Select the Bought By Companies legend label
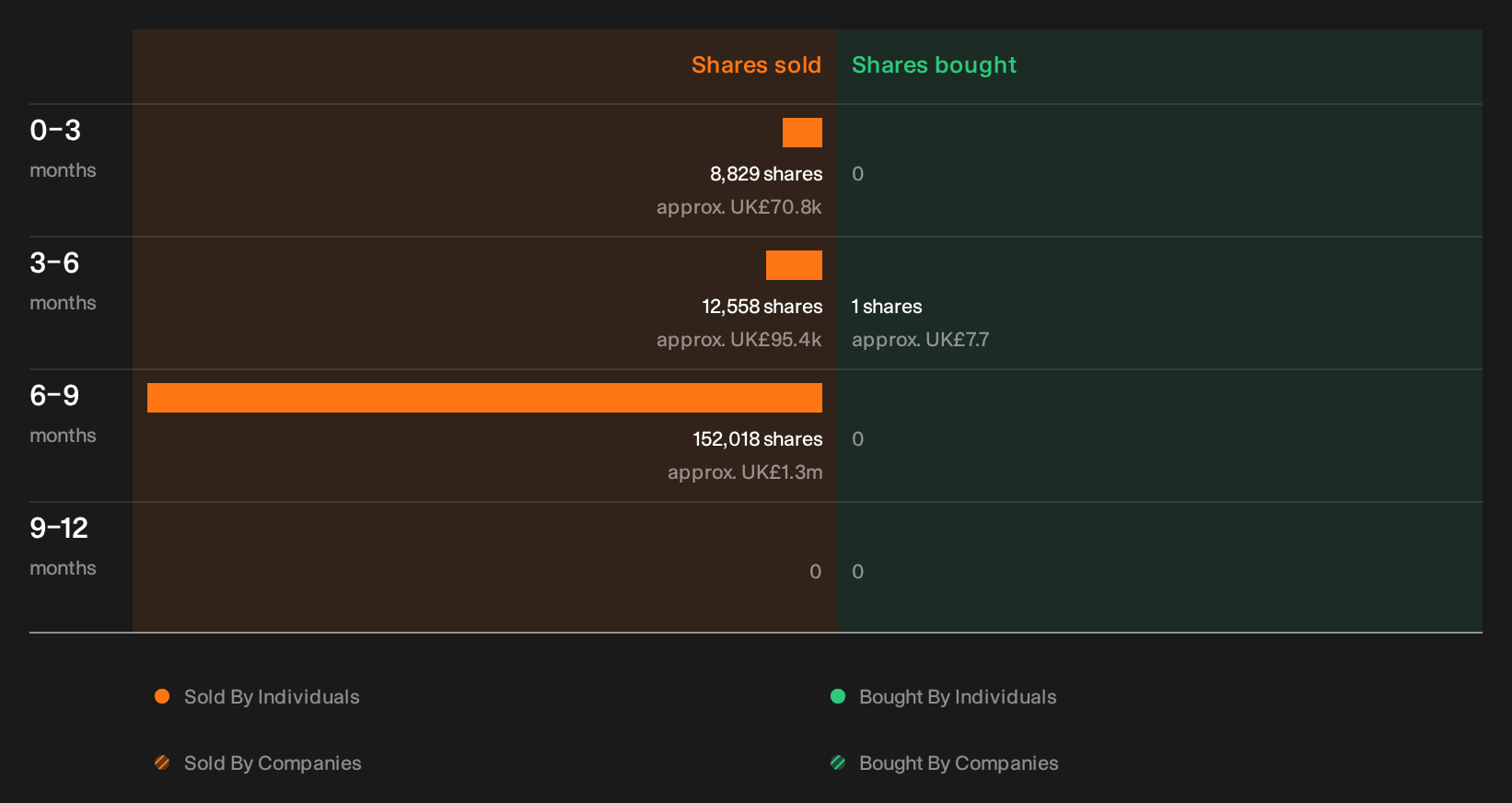 959,763
